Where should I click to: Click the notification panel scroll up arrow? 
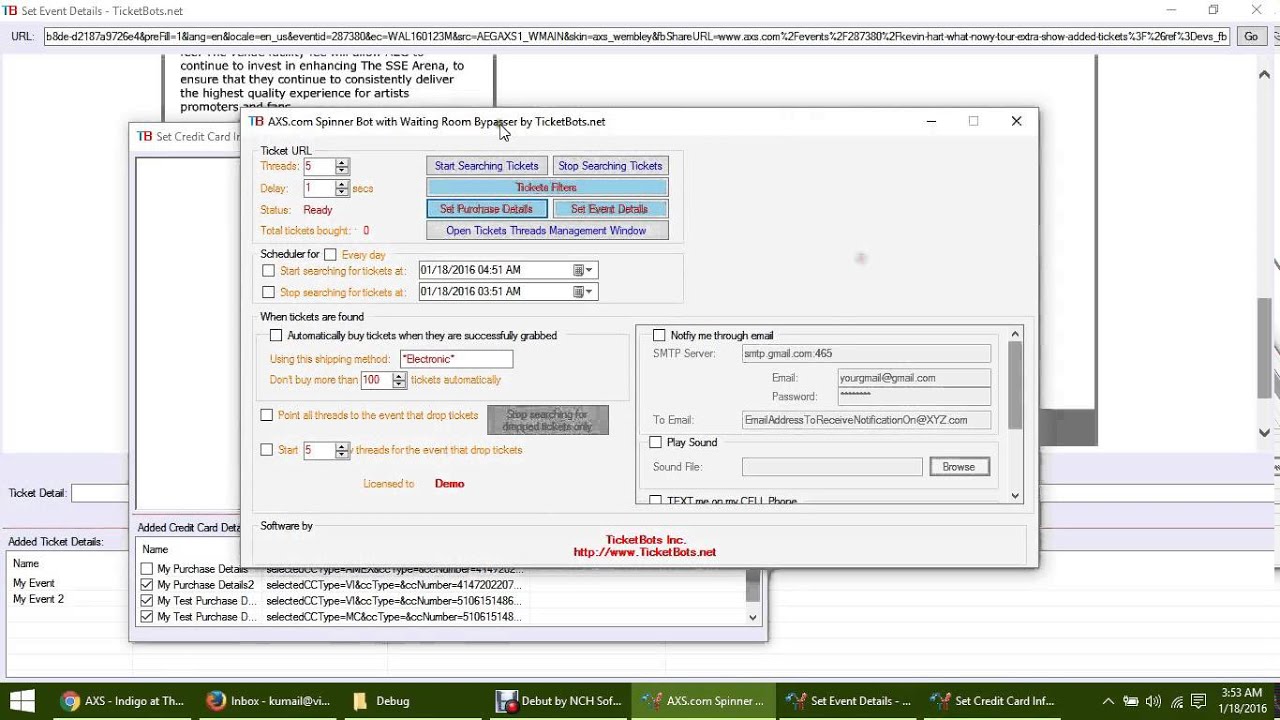pyautogui.click(x=1015, y=334)
